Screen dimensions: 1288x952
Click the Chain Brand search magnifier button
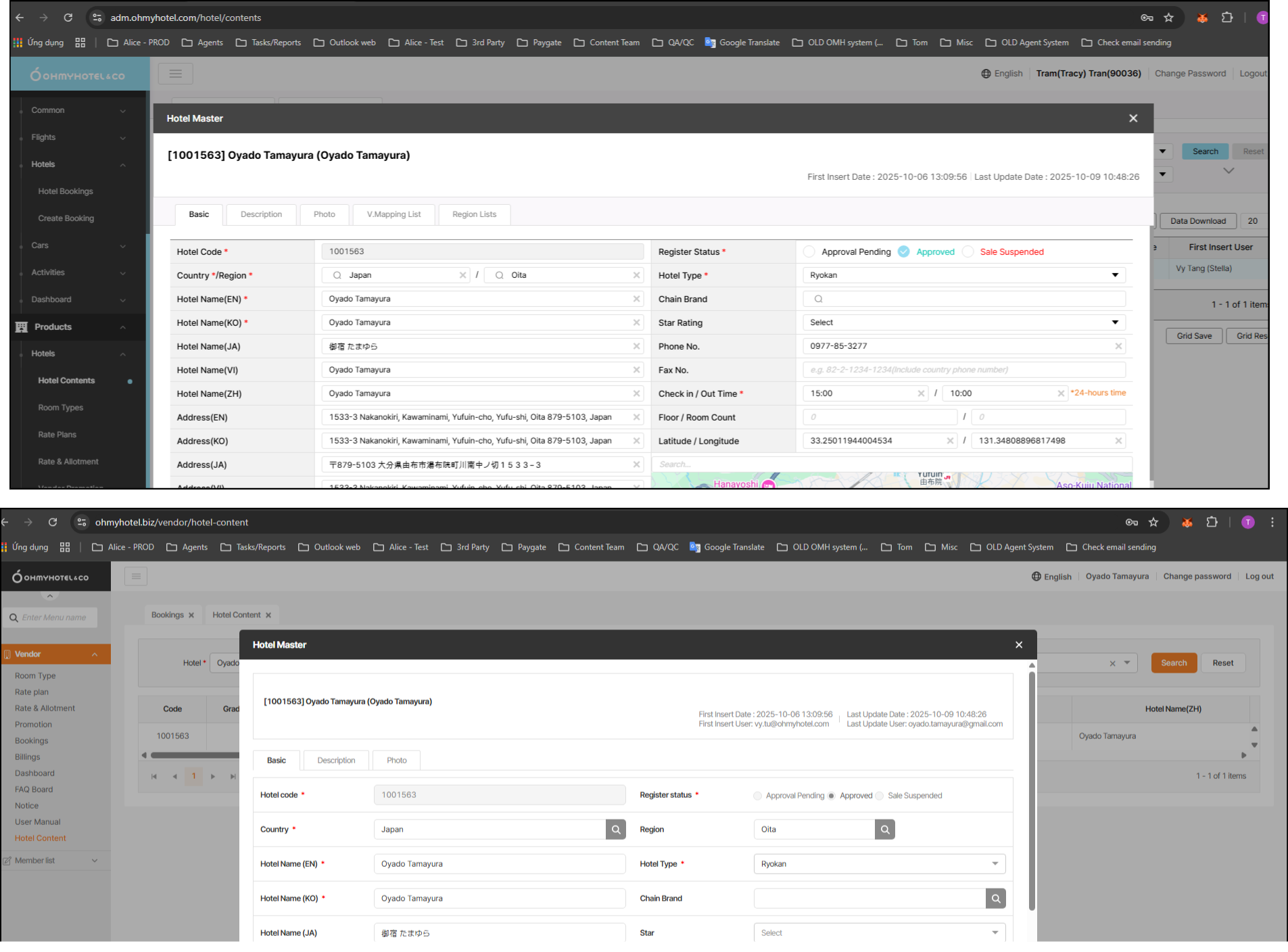[995, 898]
